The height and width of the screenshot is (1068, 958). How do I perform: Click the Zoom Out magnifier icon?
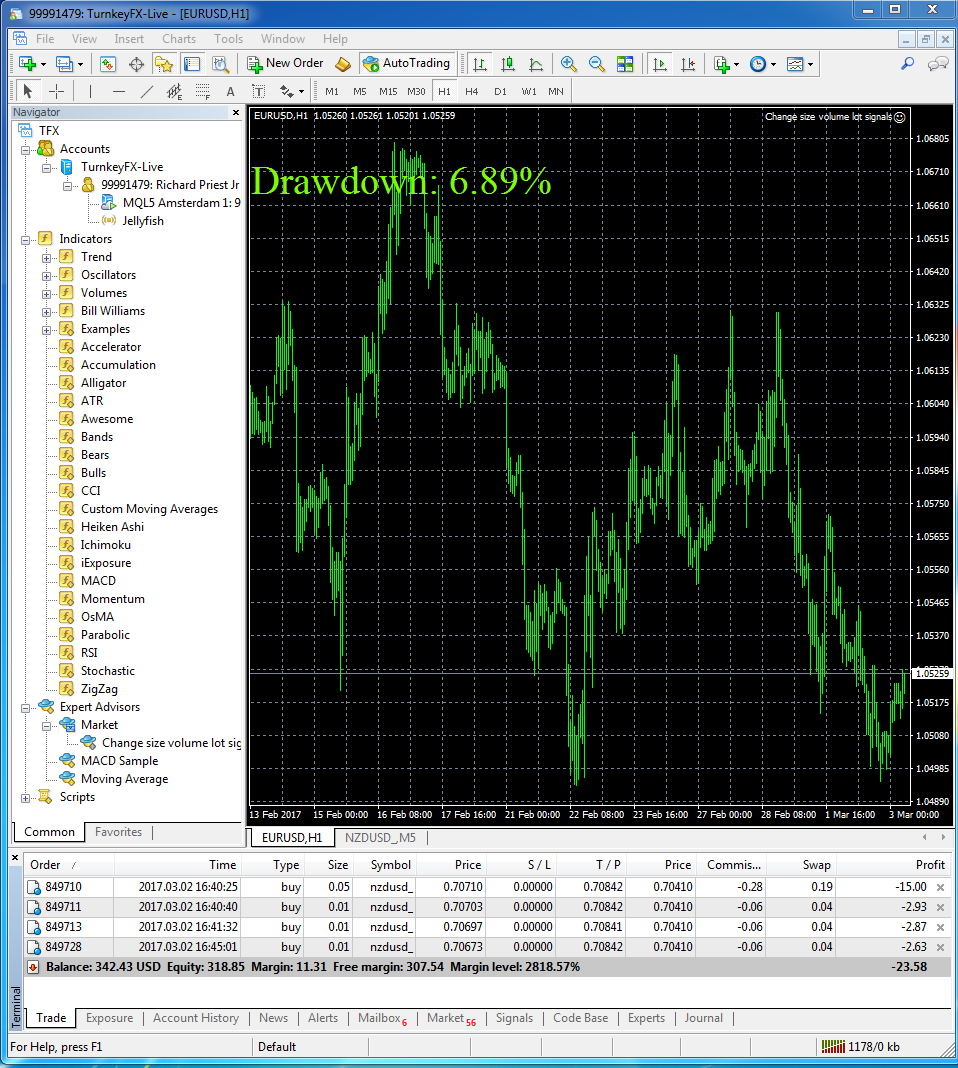[596, 64]
